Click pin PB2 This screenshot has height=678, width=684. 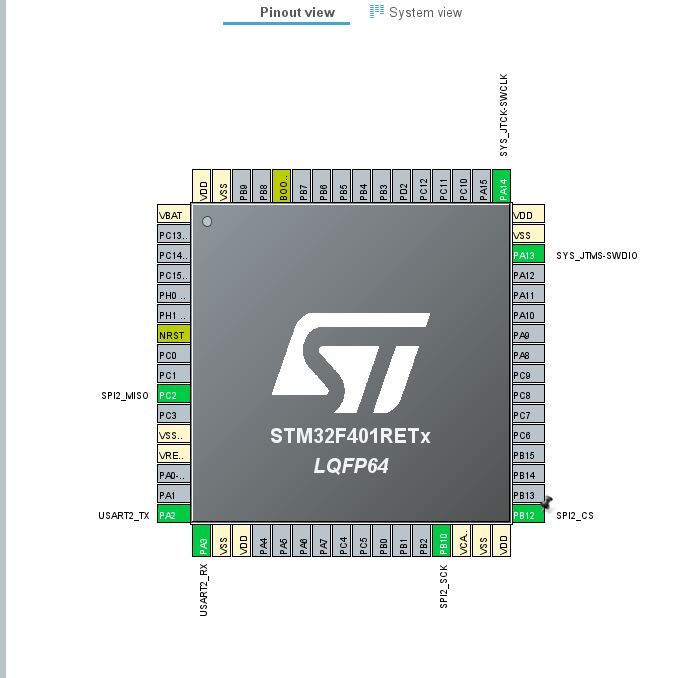(x=421, y=541)
